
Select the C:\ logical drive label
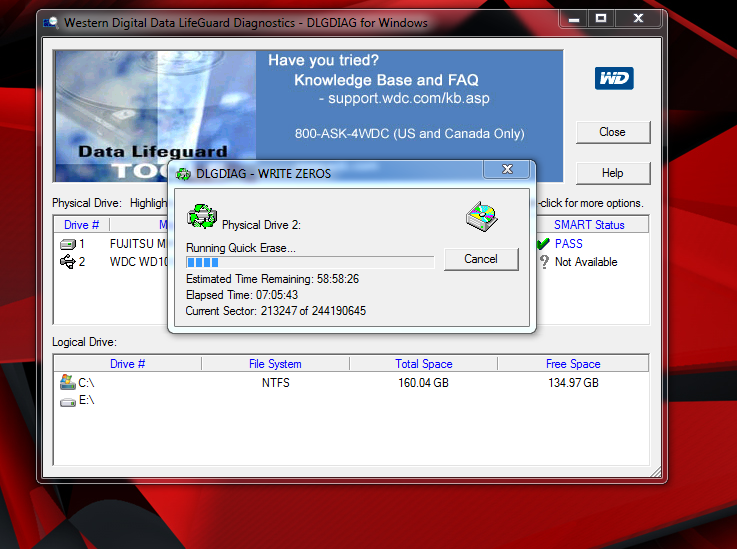[86, 383]
